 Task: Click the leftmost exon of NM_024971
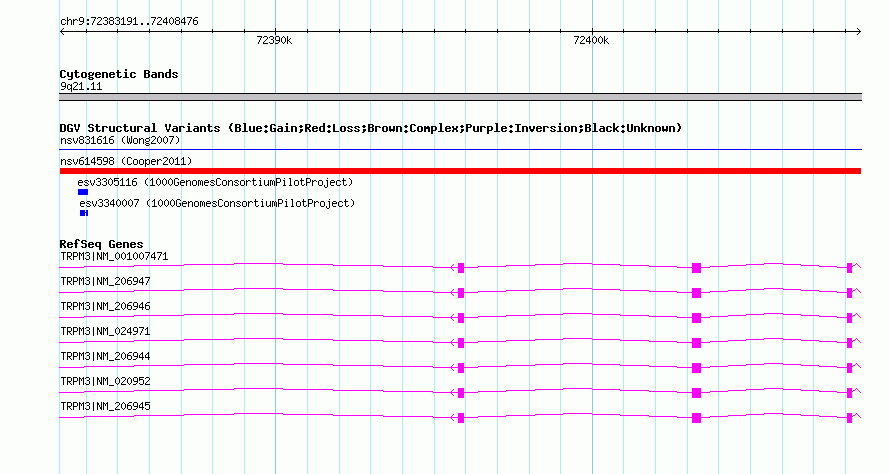pos(461,343)
